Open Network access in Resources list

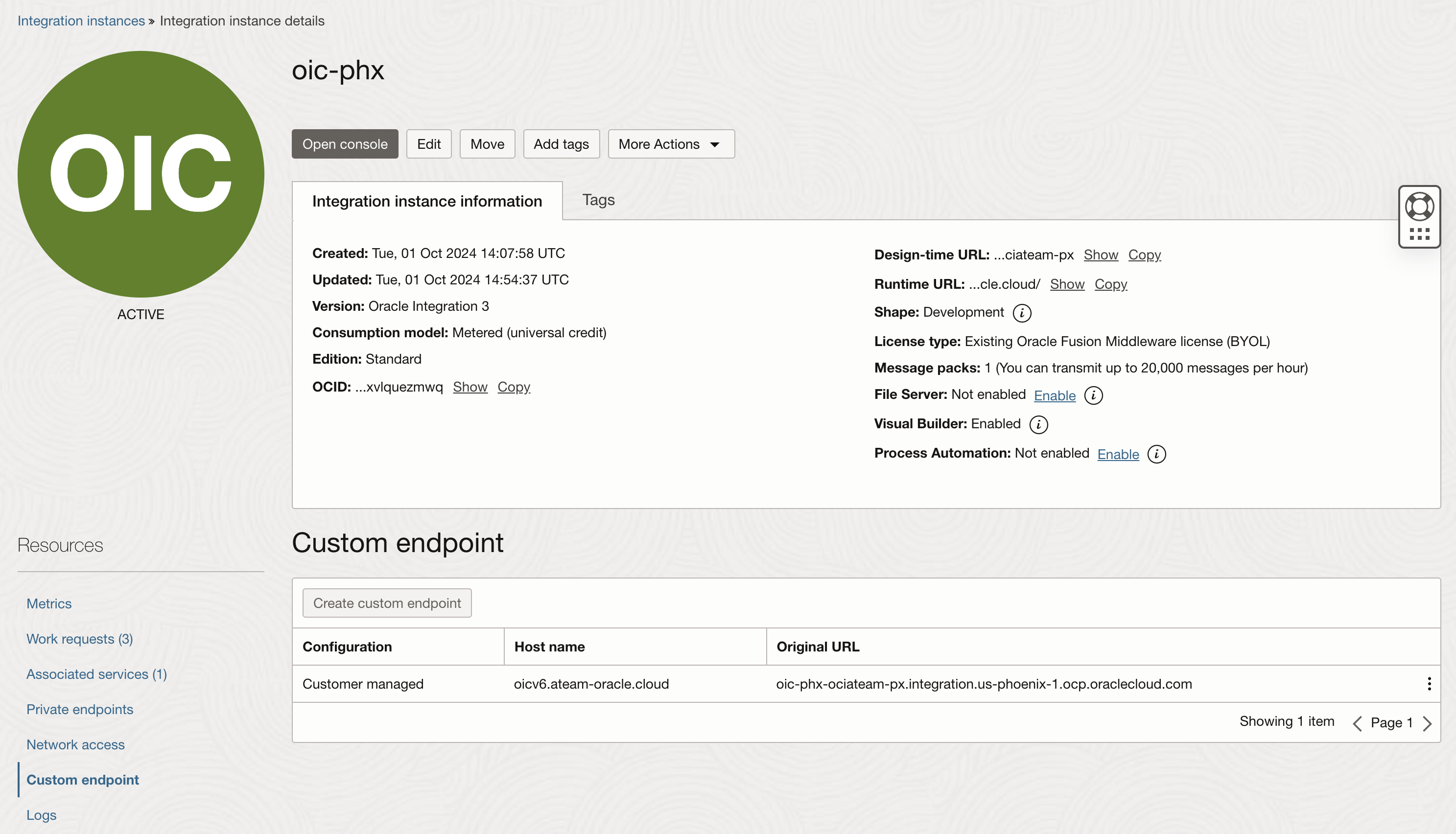tap(75, 744)
